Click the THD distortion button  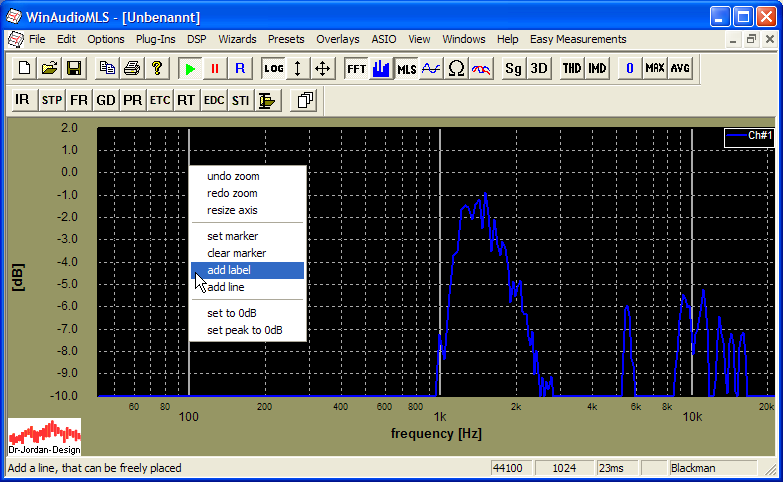(x=571, y=68)
